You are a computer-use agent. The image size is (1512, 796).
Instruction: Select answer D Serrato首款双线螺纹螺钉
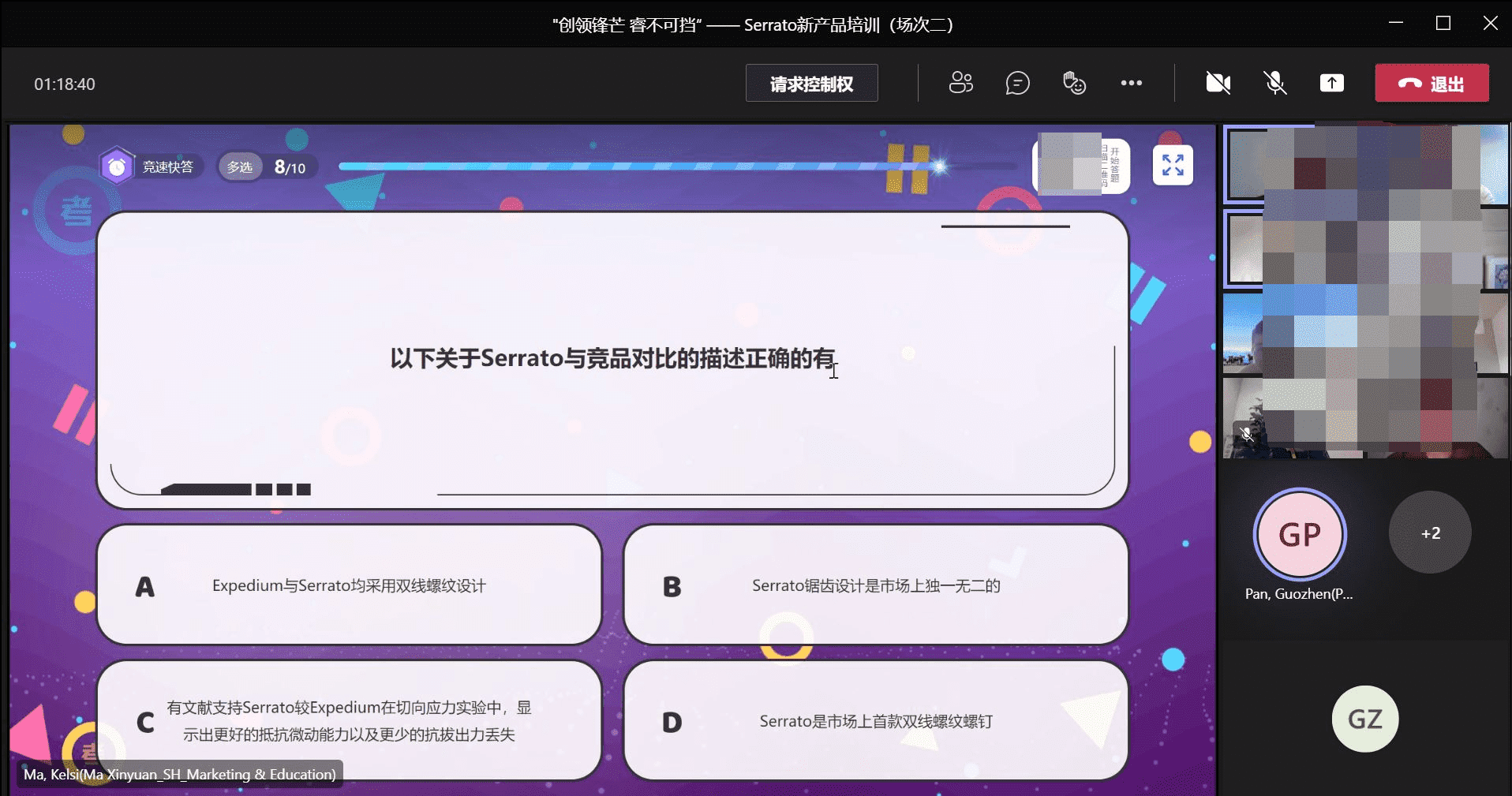[x=875, y=720]
